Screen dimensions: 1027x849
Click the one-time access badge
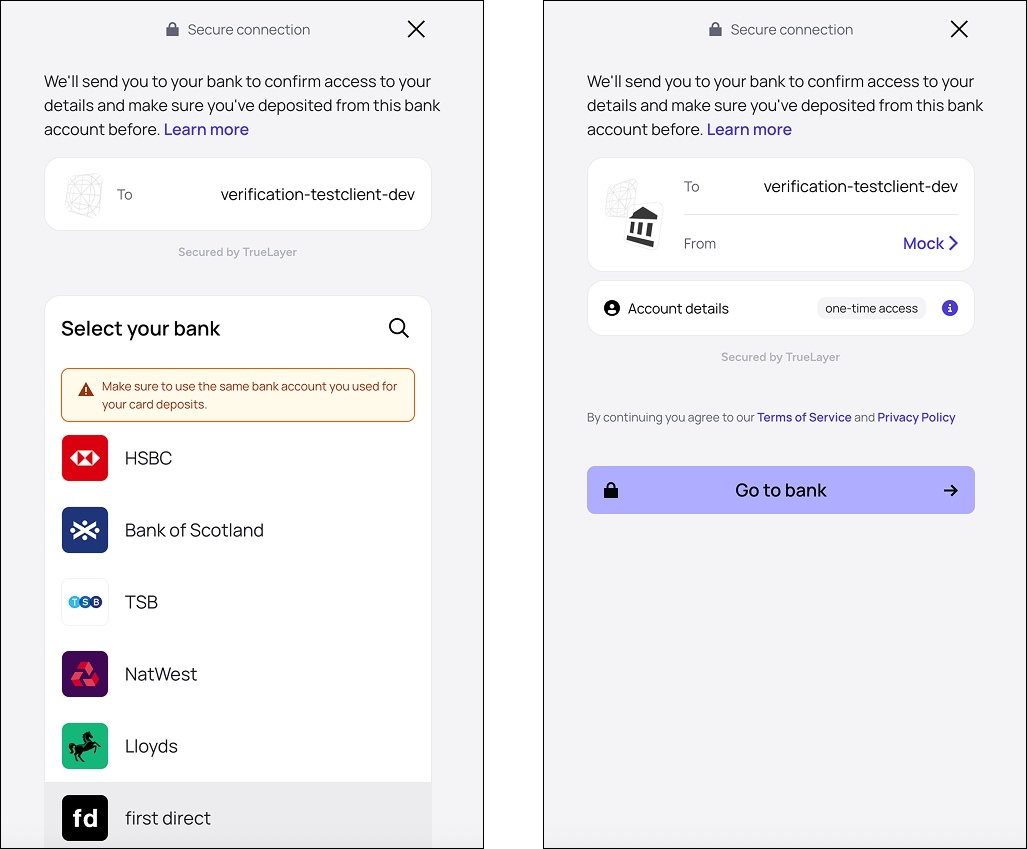pos(871,308)
